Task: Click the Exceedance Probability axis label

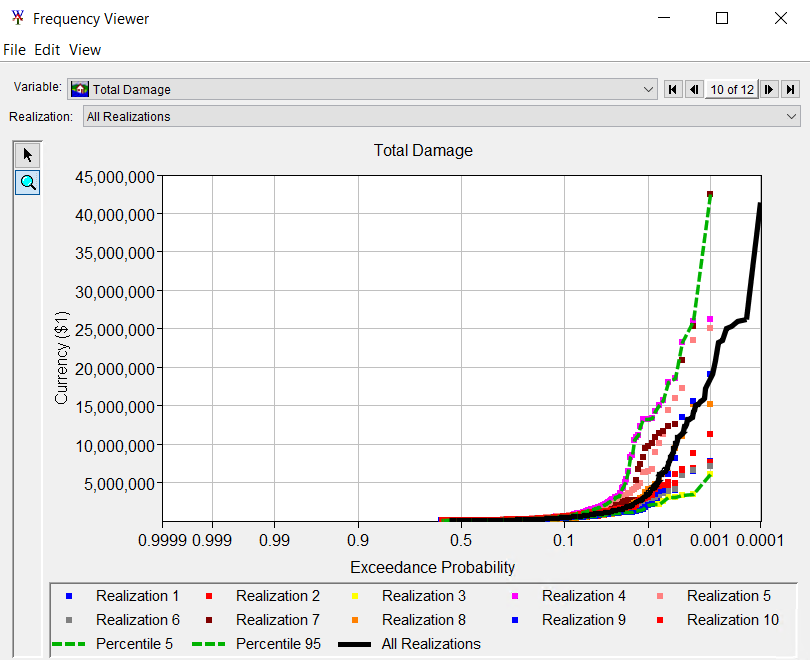Action: point(433,567)
